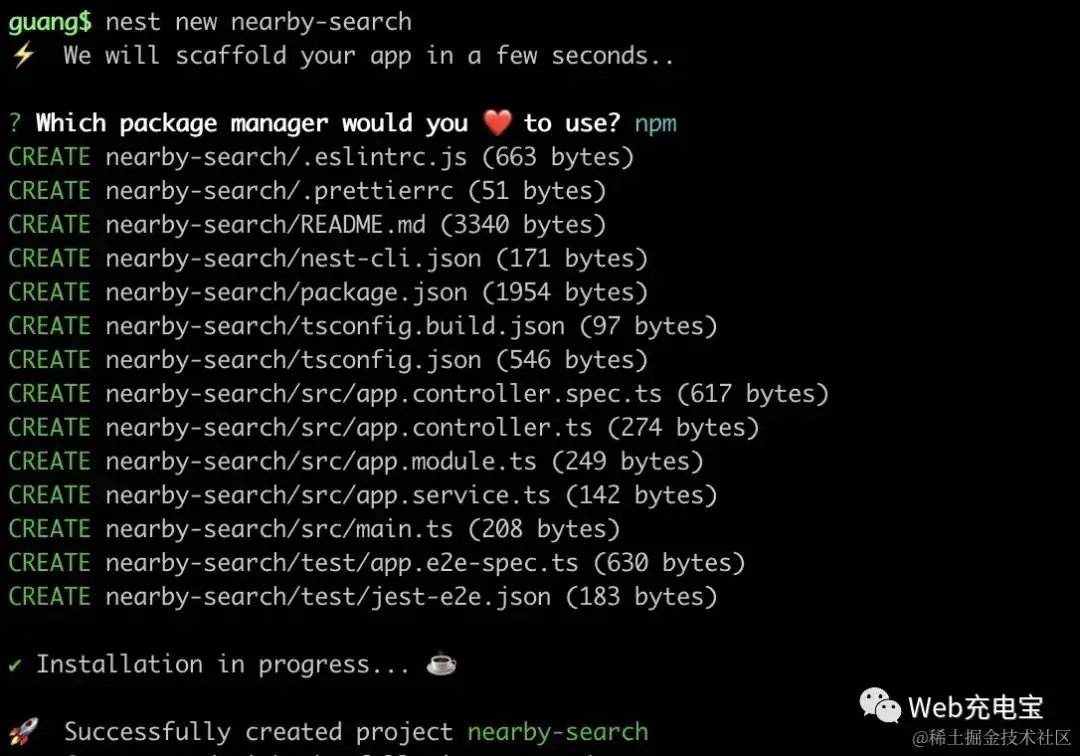Click the Web充电宝 watermark text
The image size is (1080, 756).
point(975,707)
